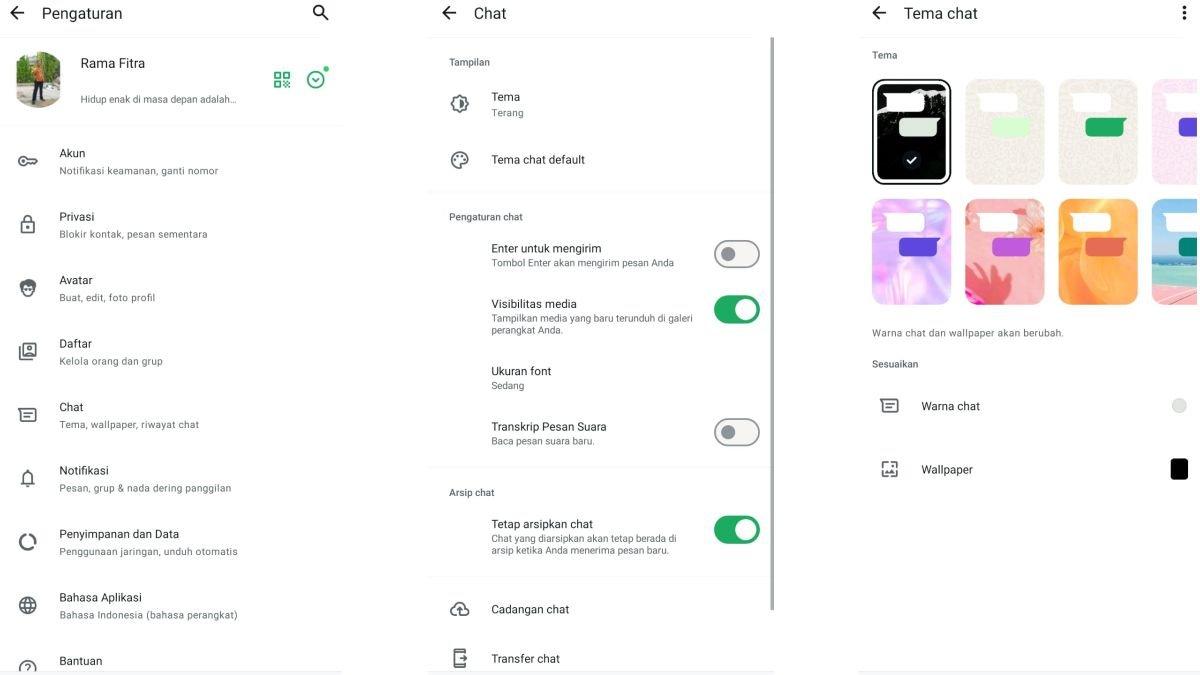Click the Wallpaper picture icon
The image size is (1200, 675).
pyautogui.click(x=889, y=467)
